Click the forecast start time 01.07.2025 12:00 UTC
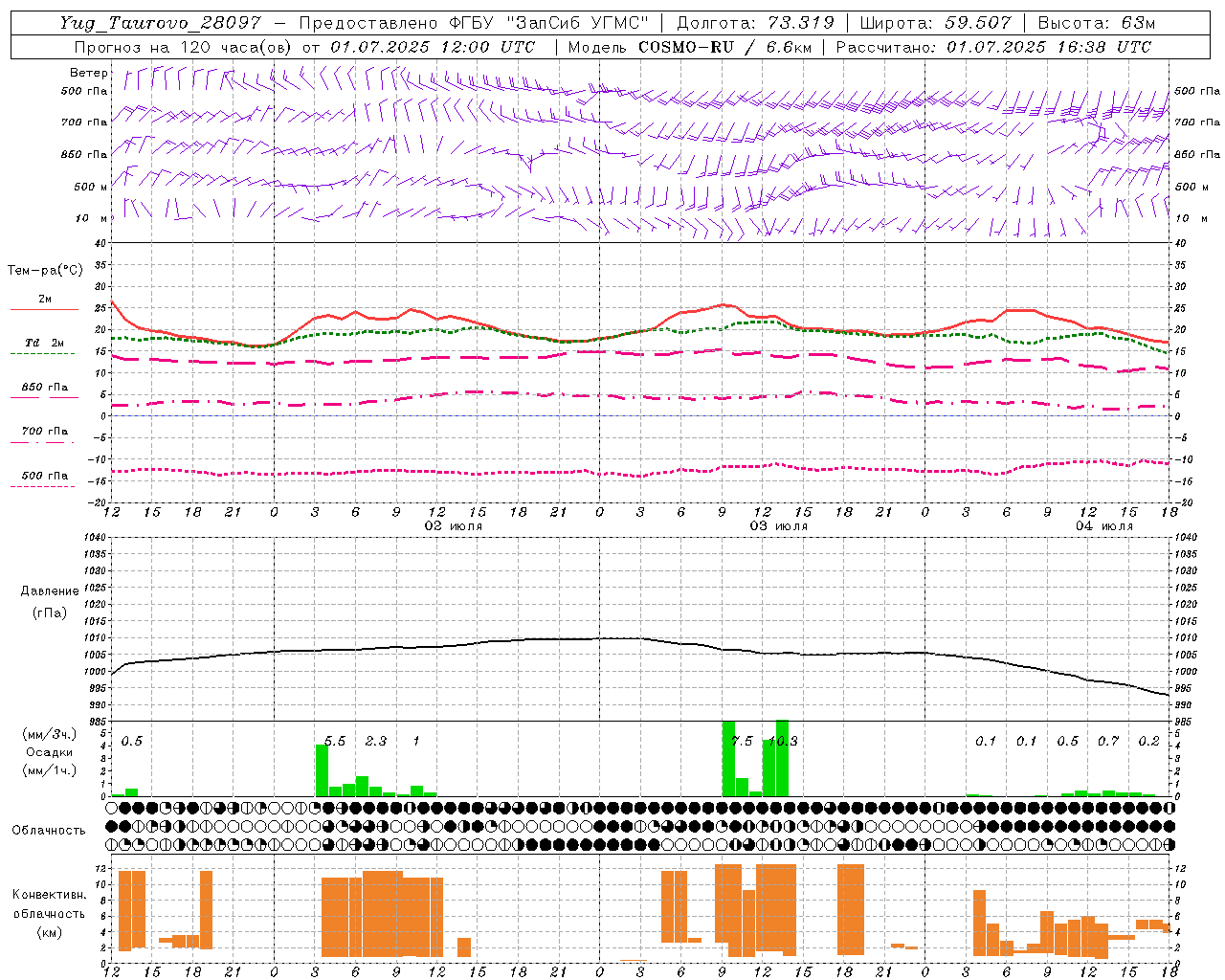 coord(433,47)
